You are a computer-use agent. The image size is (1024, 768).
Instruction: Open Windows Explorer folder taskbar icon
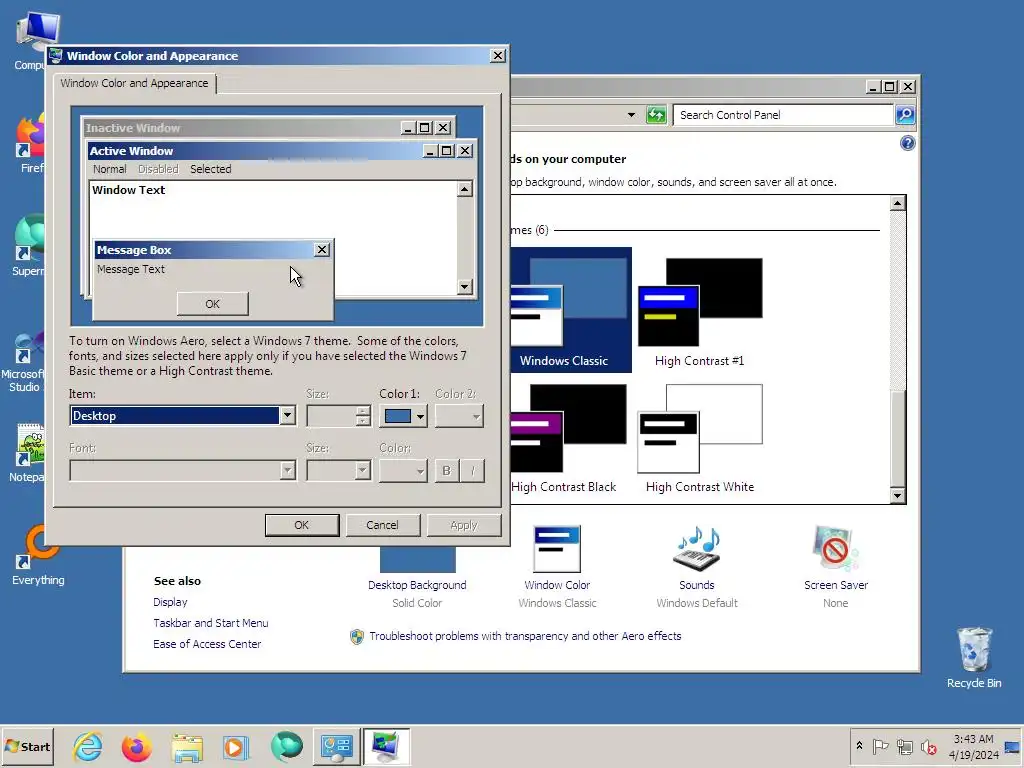pos(187,746)
